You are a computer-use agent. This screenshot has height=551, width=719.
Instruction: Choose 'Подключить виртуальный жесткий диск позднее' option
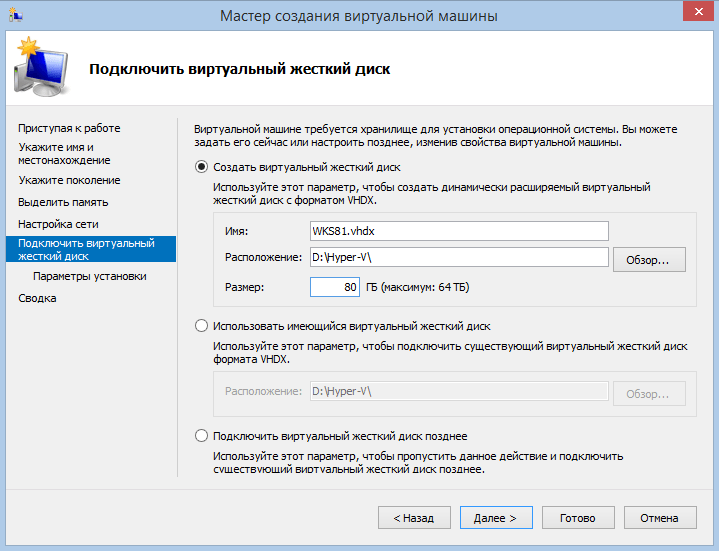pyautogui.click(x=202, y=436)
